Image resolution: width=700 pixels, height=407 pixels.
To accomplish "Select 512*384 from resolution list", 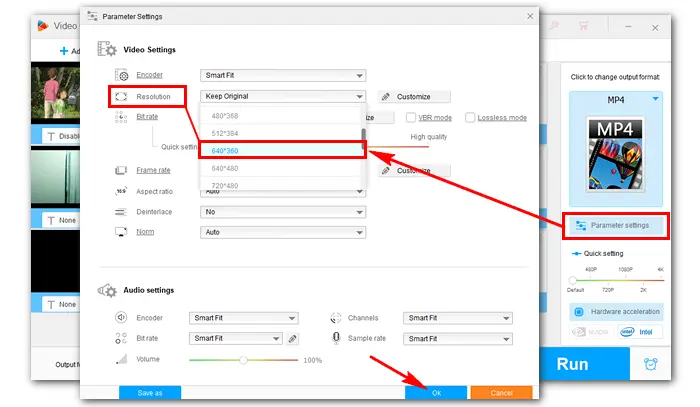I will 280,133.
